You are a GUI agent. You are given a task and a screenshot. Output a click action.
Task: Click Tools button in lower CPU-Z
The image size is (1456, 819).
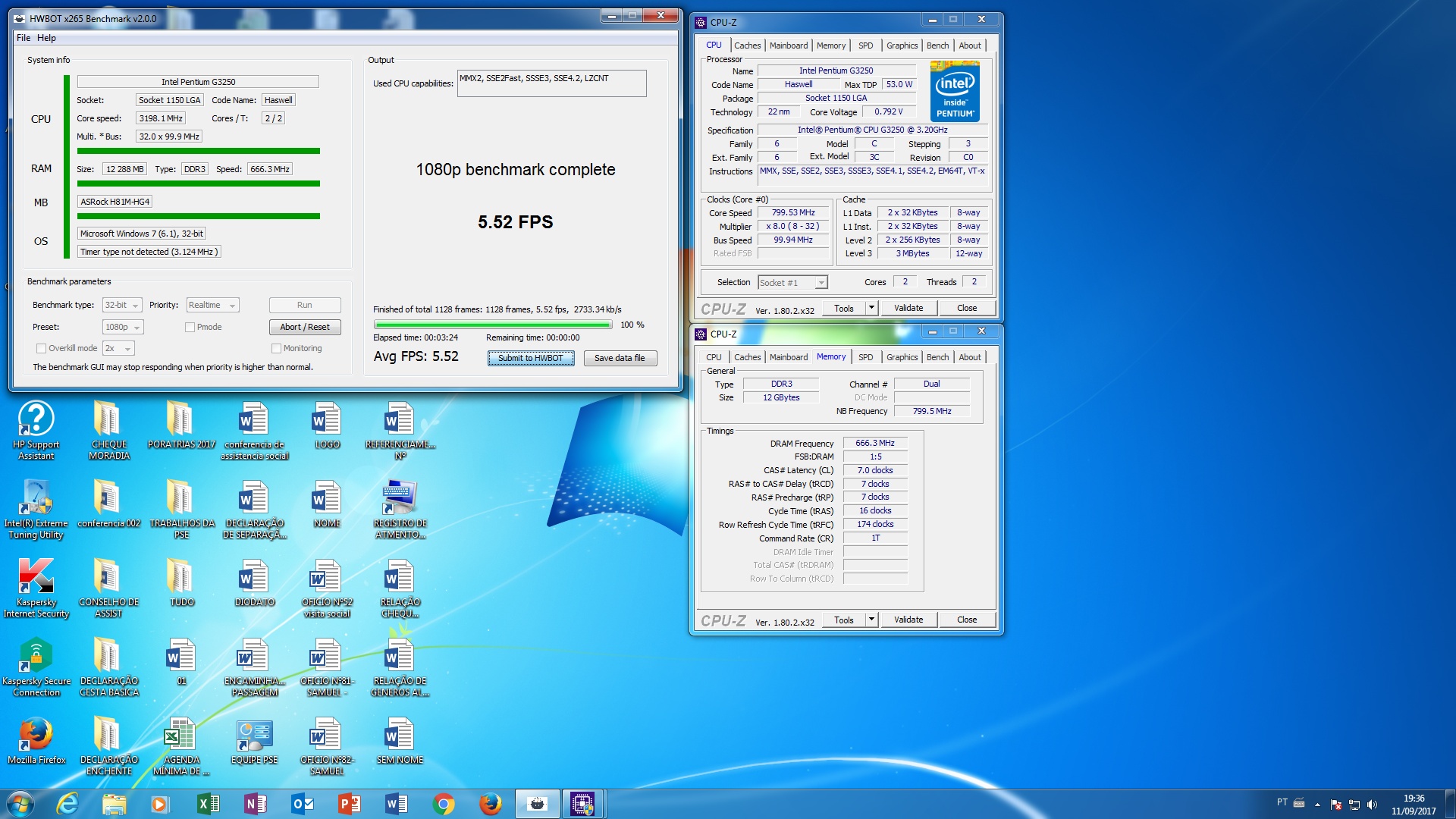coord(843,620)
